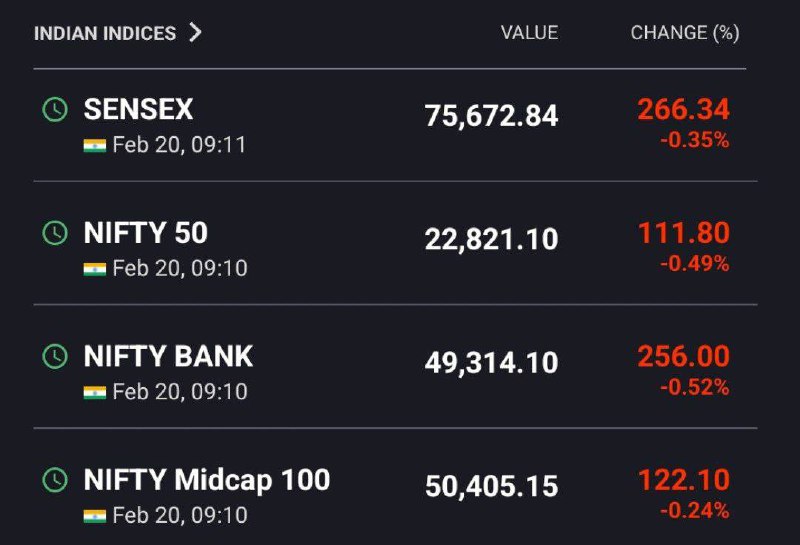The image size is (800, 545).
Task: Click the Midcap 100 value 50,405.15
Action: tap(491, 486)
